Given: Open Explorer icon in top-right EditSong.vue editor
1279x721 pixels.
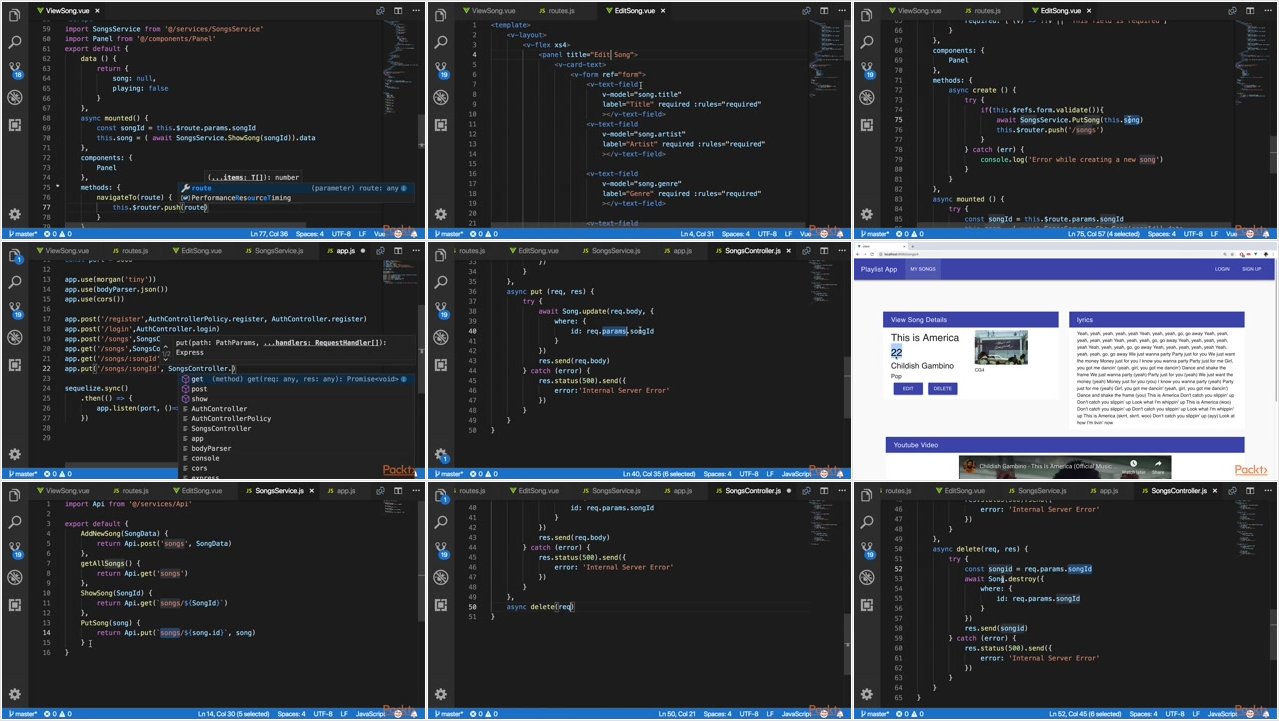Looking at the screenshot, I should [x=867, y=16].
